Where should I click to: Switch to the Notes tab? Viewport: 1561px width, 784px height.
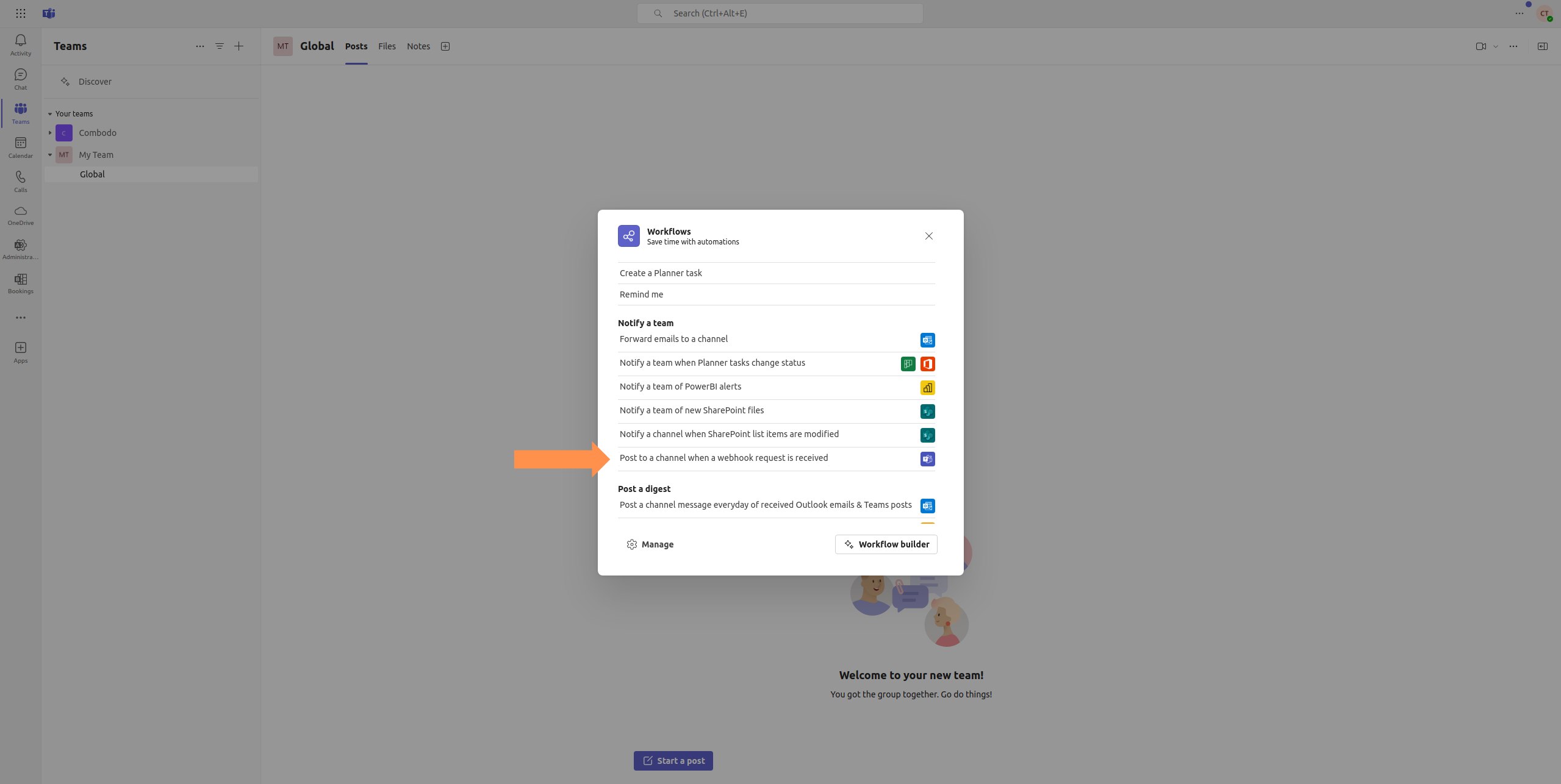pyautogui.click(x=418, y=46)
